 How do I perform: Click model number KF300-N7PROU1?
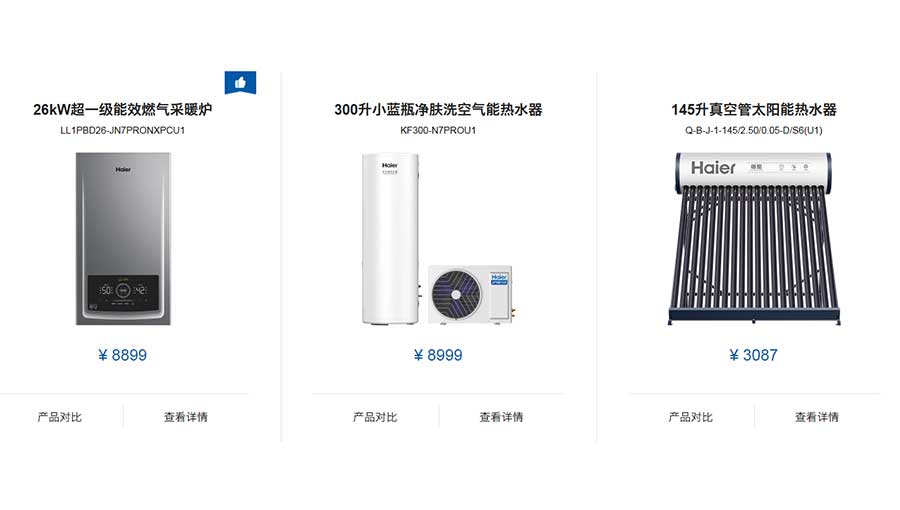pyautogui.click(x=438, y=130)
